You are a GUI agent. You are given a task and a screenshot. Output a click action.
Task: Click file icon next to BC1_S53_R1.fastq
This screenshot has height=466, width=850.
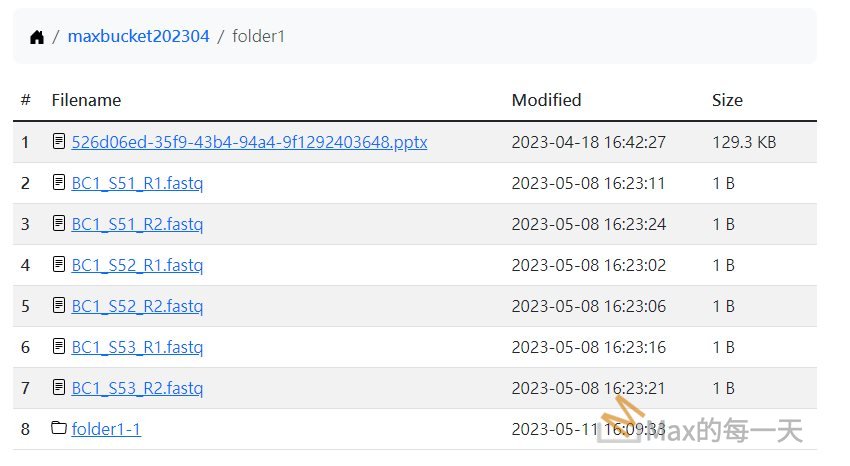[x=59, y=347]
